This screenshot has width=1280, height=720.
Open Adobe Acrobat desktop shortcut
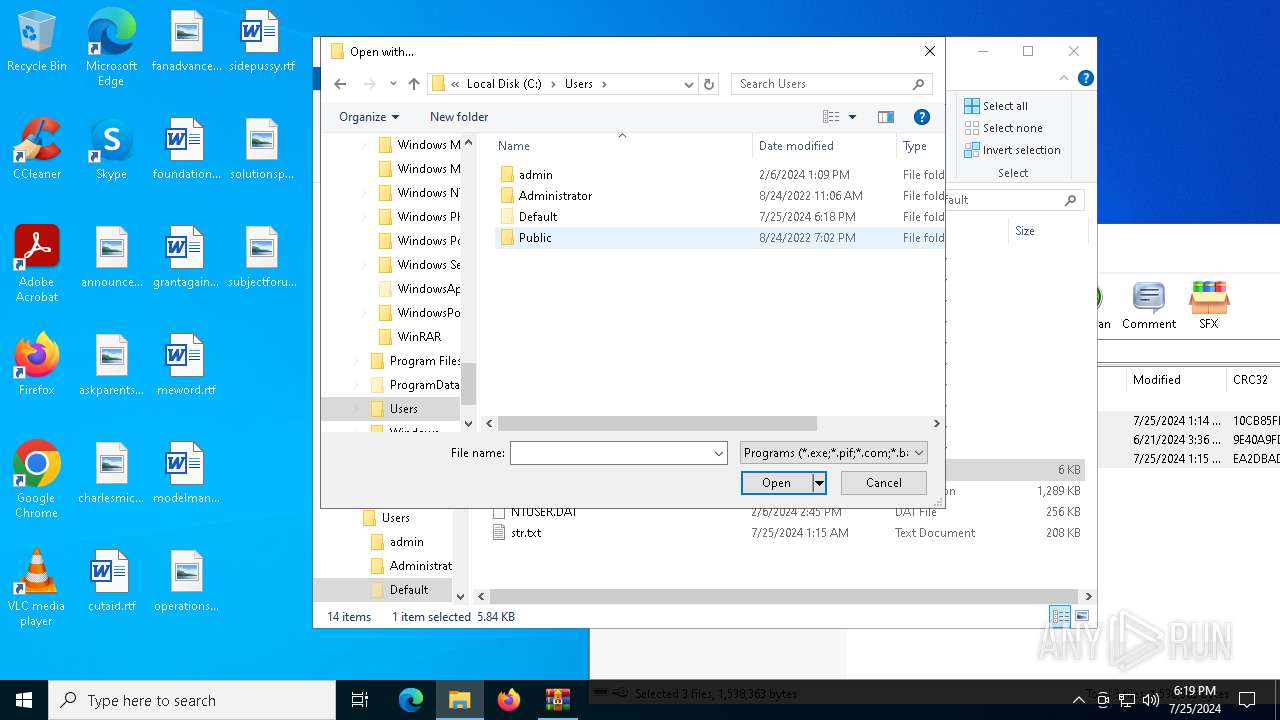tap(37, 263)
